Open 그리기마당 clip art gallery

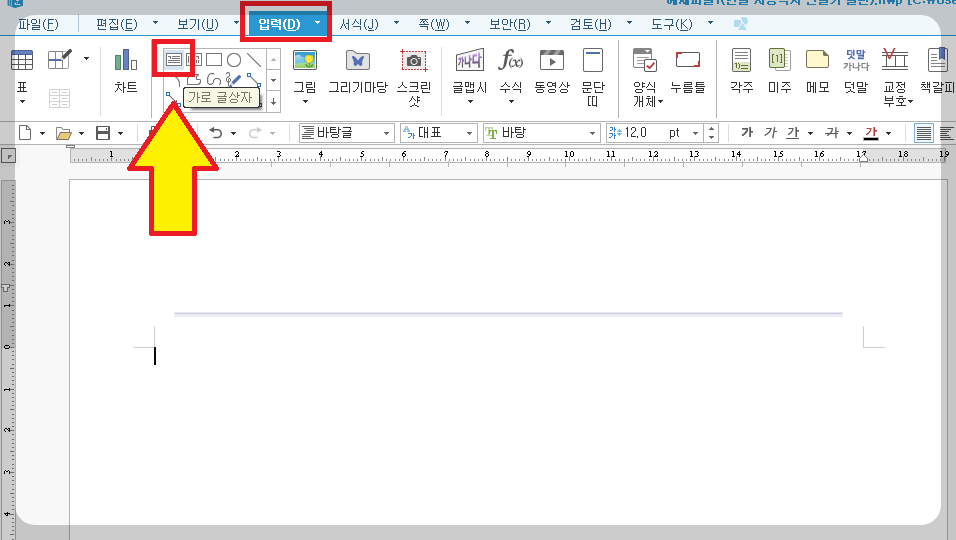[358, 71]
